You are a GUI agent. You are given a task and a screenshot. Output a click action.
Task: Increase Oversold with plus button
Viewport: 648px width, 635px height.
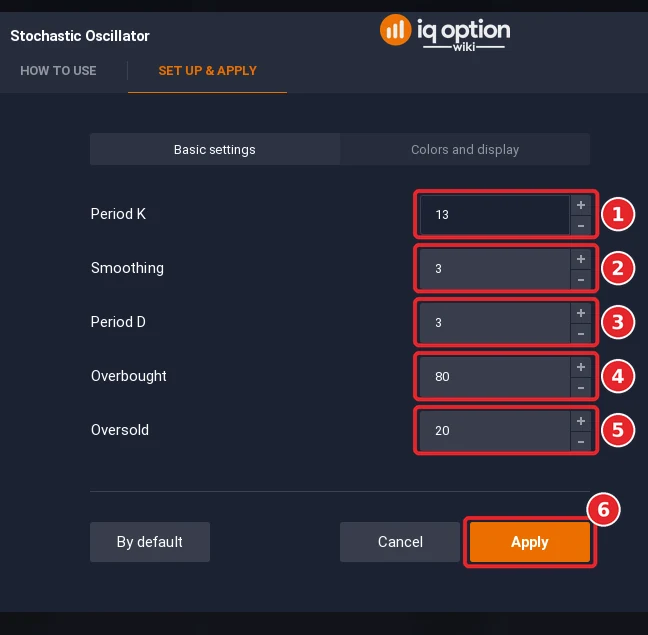tap(581, 421)
